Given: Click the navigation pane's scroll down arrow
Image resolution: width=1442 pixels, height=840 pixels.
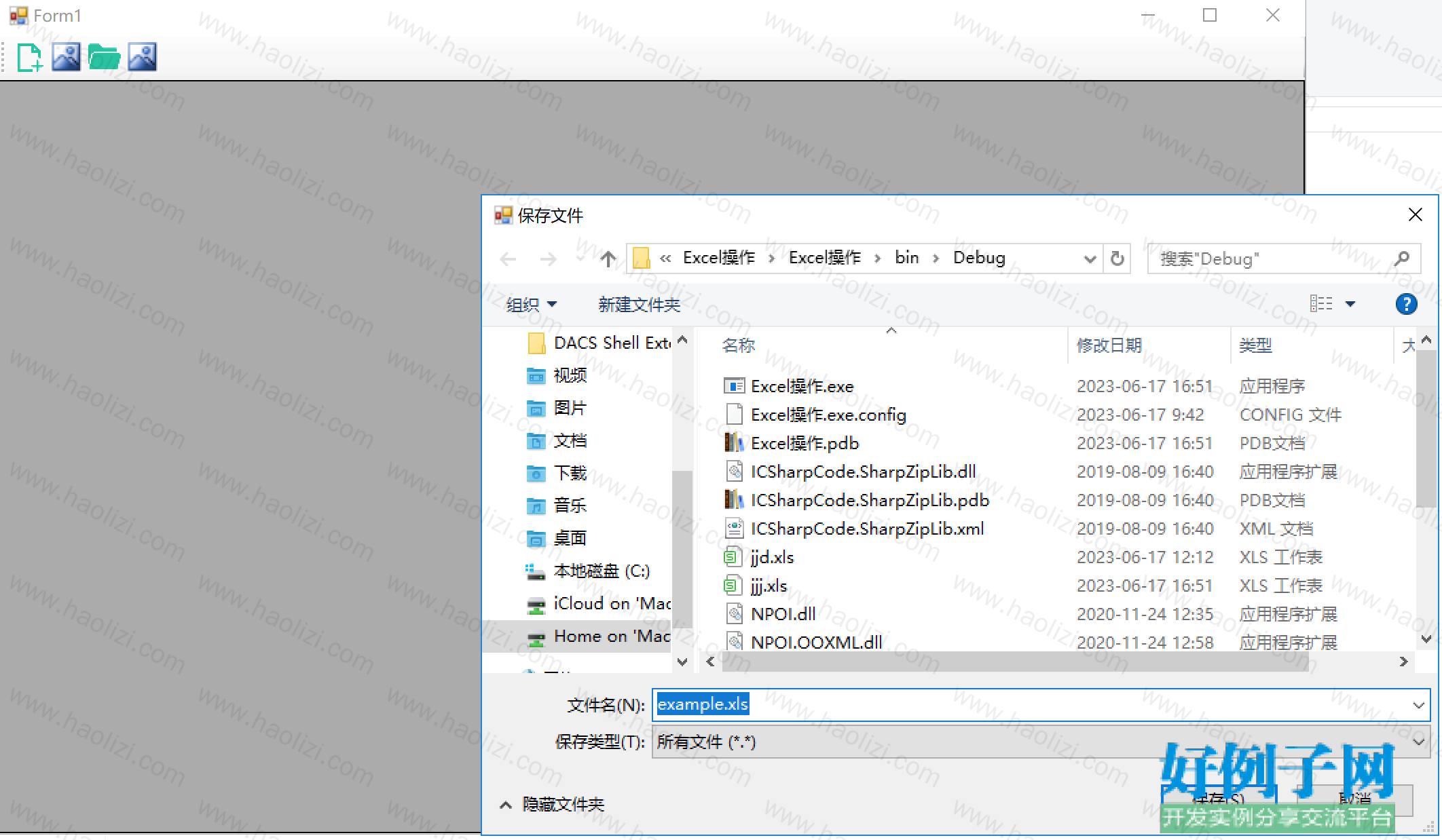Looking at the screenshot, I should click(682, 662).
